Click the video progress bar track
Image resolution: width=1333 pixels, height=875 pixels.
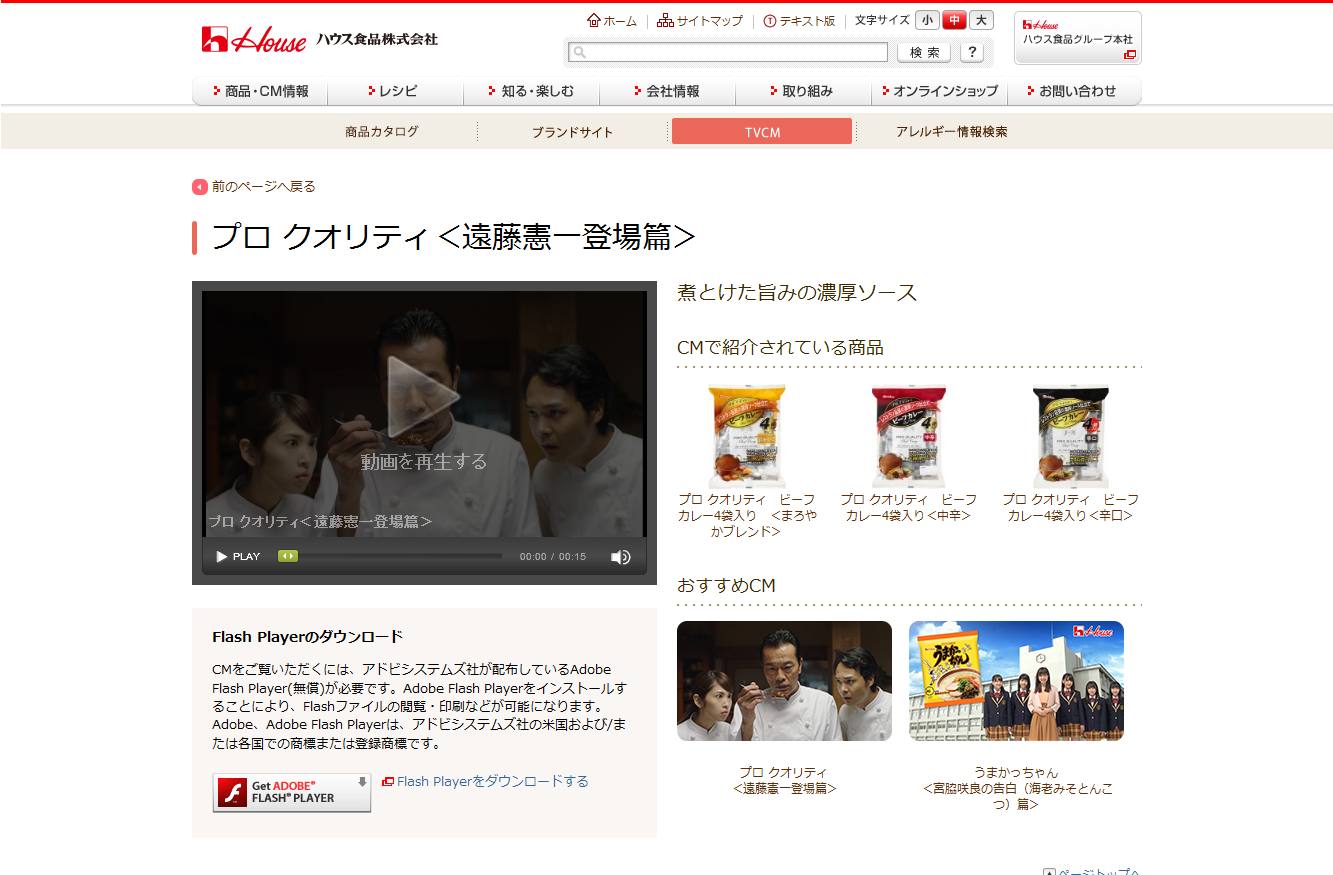tap(390, 556)
